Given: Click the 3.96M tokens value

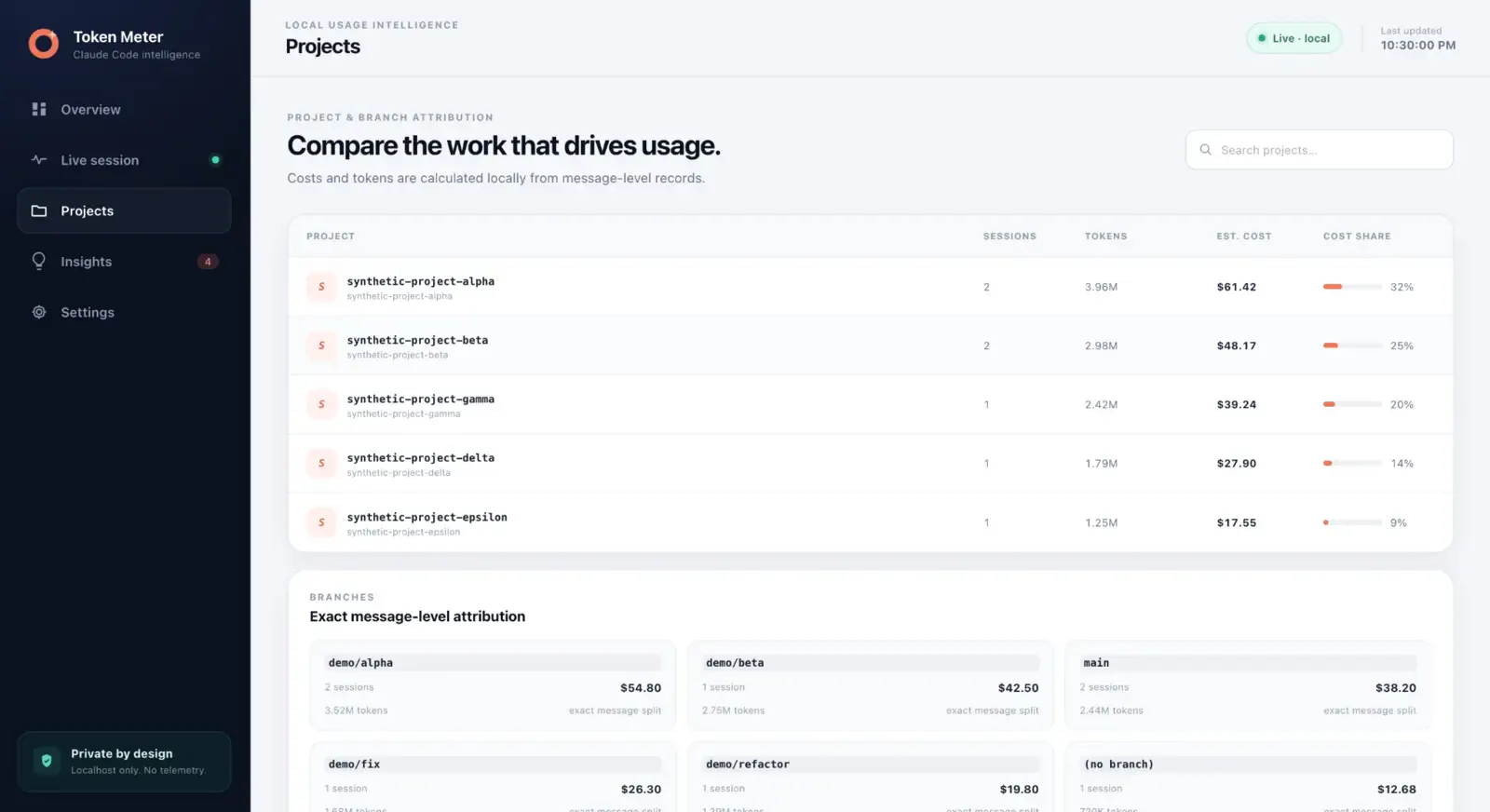Looking at the screenshot, I should click(1101, 287).
